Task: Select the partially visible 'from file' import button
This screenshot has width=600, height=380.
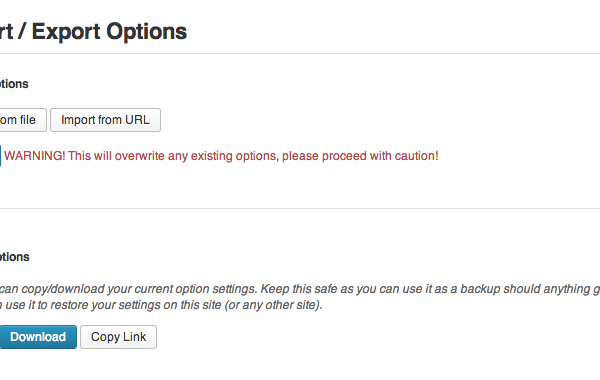Action: click(23, 120)
